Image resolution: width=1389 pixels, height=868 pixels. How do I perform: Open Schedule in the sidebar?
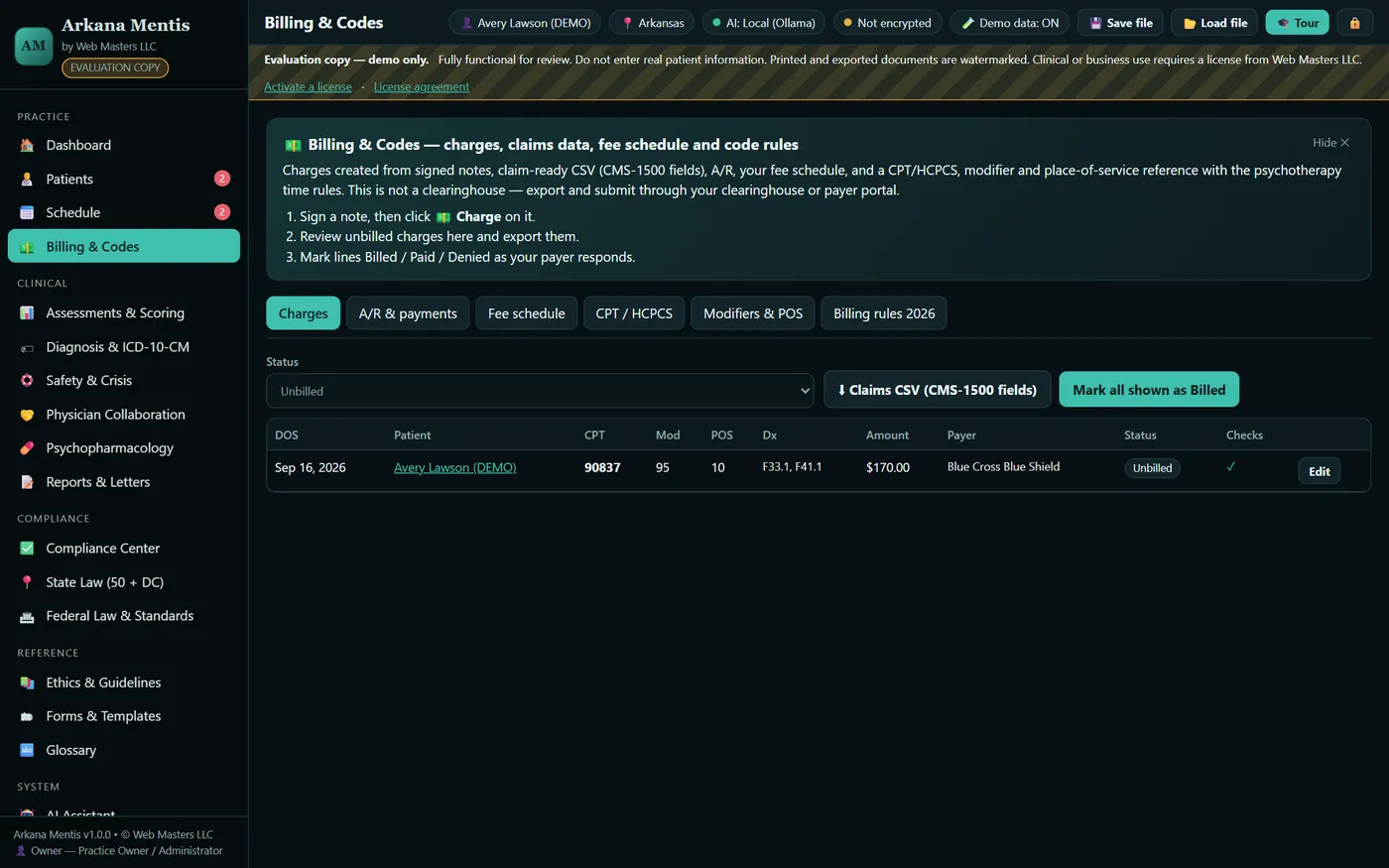tap(124, 212)
